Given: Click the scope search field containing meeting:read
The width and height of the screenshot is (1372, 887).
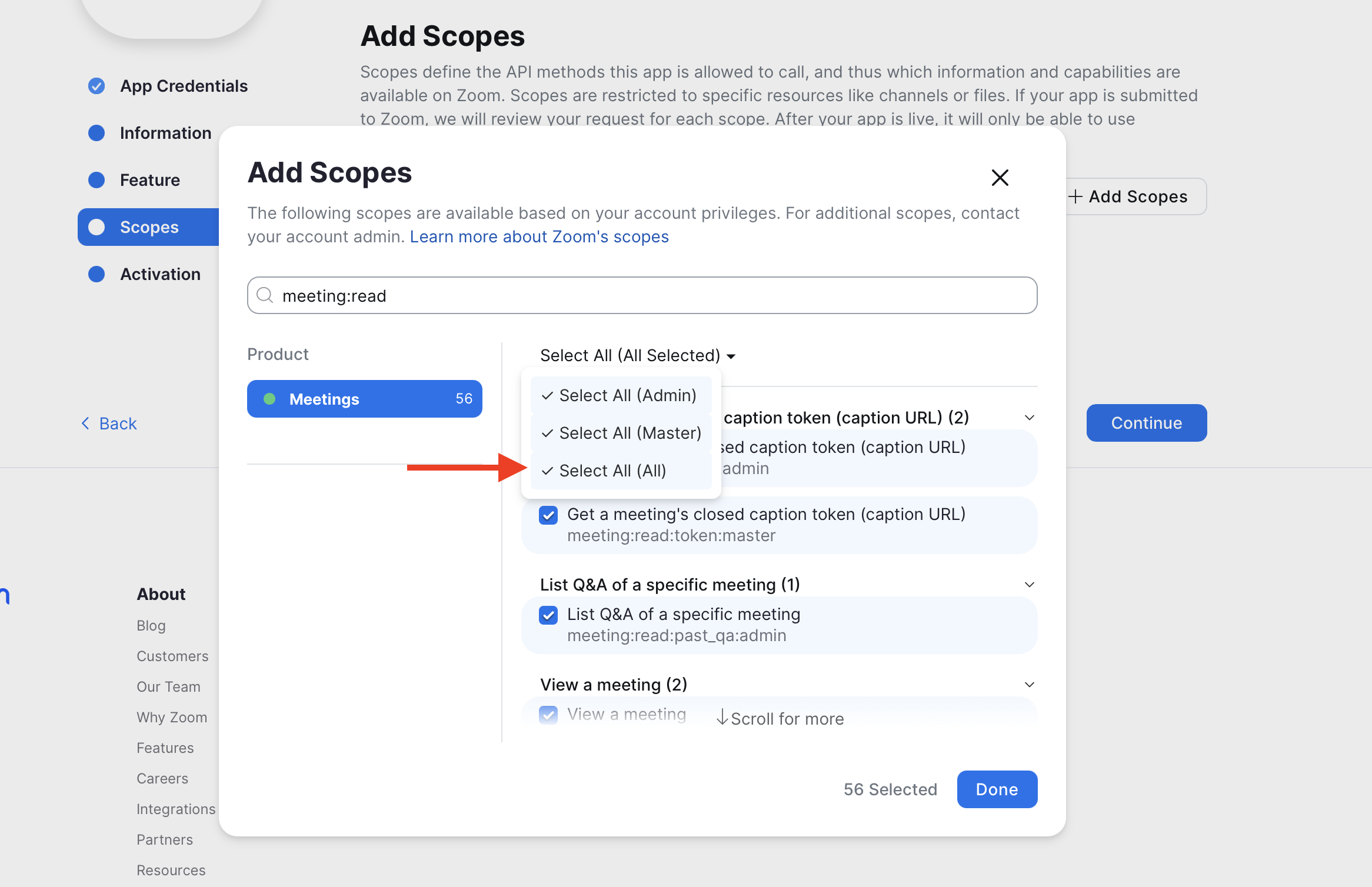Looking at the screenshot, I should [x=642, y=295].
